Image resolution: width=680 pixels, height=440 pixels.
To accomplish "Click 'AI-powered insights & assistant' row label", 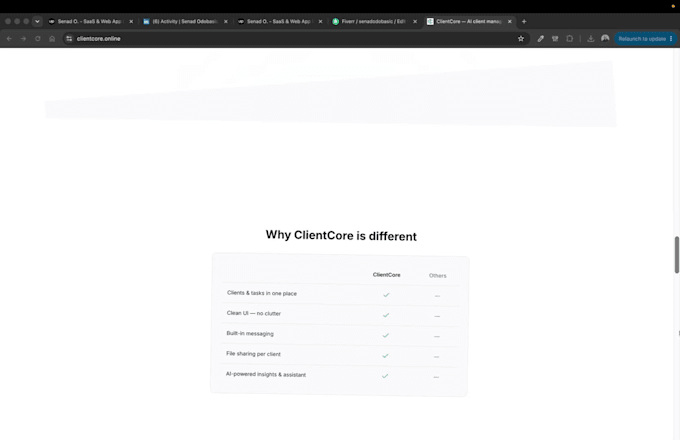I will 265,374.
